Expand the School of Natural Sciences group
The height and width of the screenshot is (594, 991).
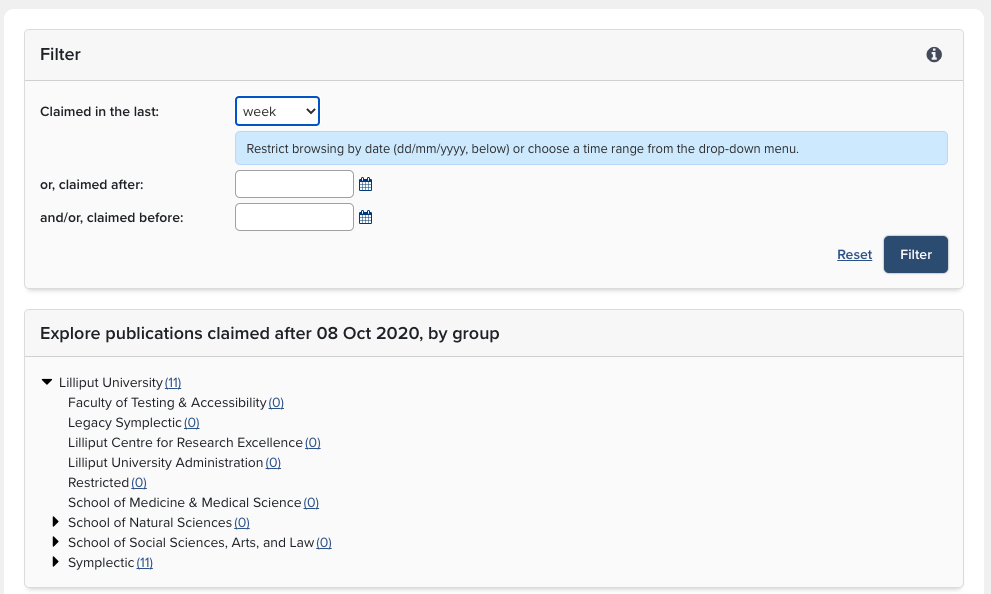(x=56, y=522)
